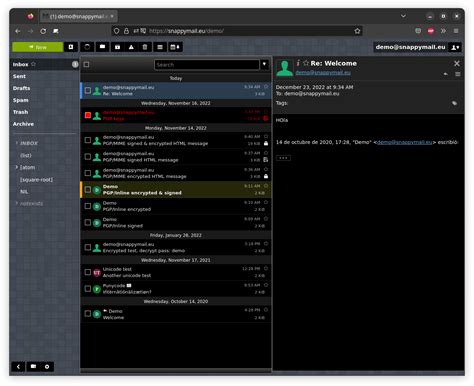
Task: Reply using the arrow icon in message header
Action: point(446,74)
